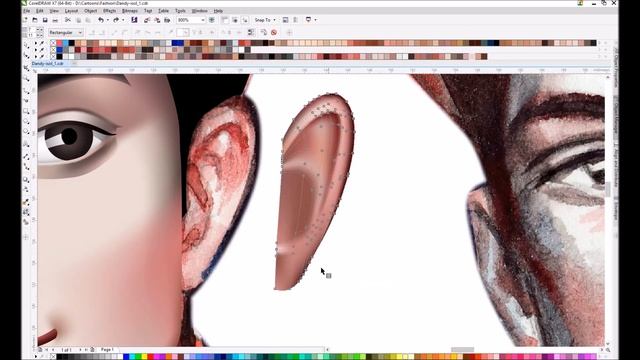Click the Publish to PDF icon
This screenshot has height=360, width=640.
point(167,20)
